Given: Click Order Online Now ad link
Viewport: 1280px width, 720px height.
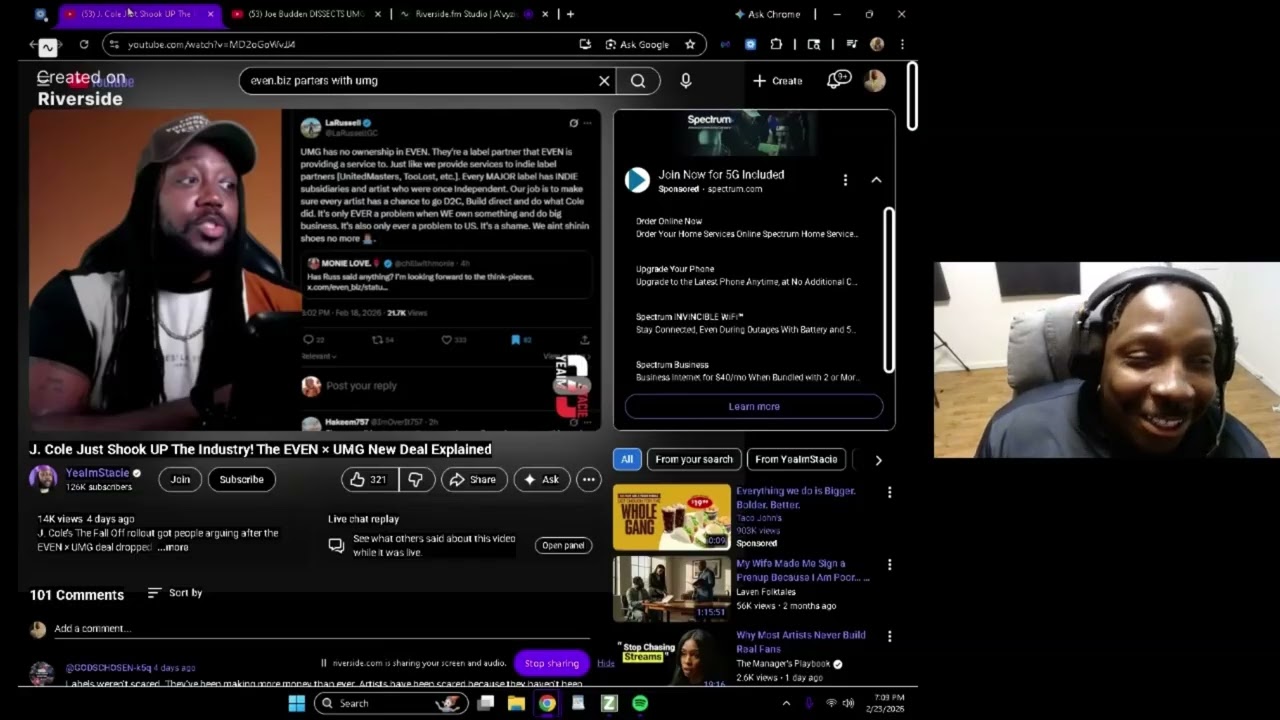Looking at the screenshot, I should click(669, 221).
